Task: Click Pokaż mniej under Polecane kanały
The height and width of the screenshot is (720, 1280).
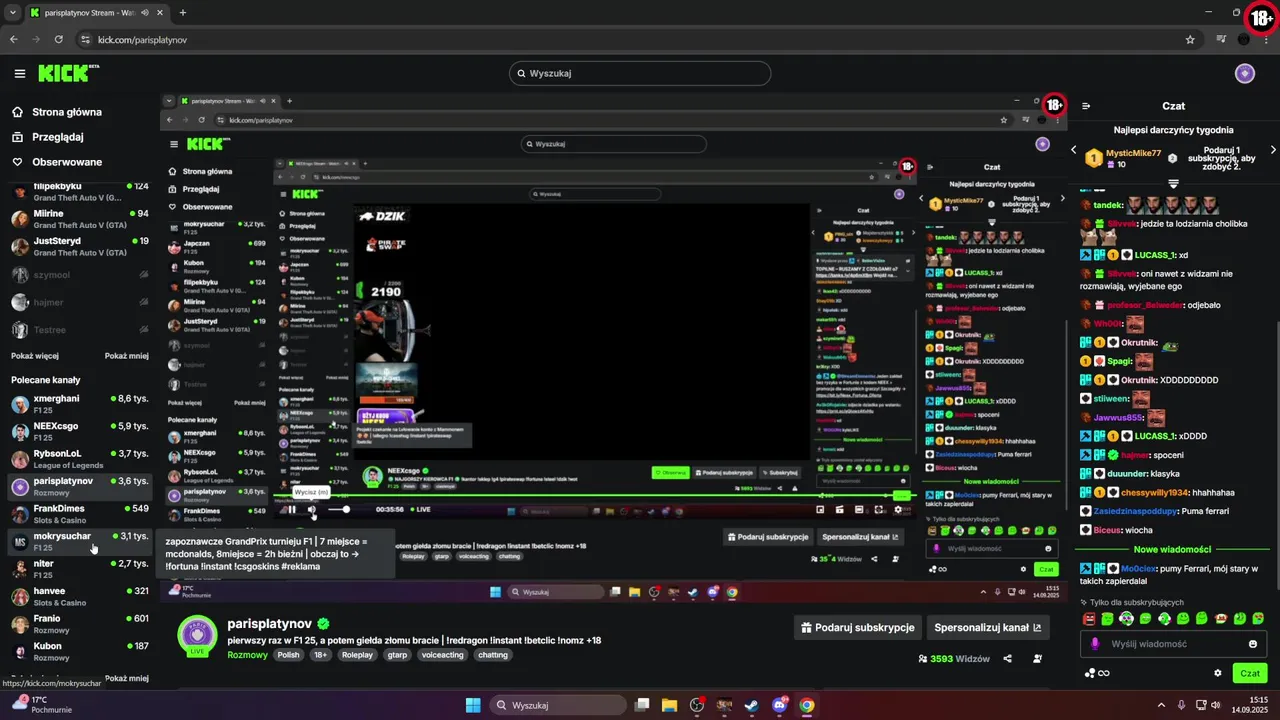Action: point(127,678)
